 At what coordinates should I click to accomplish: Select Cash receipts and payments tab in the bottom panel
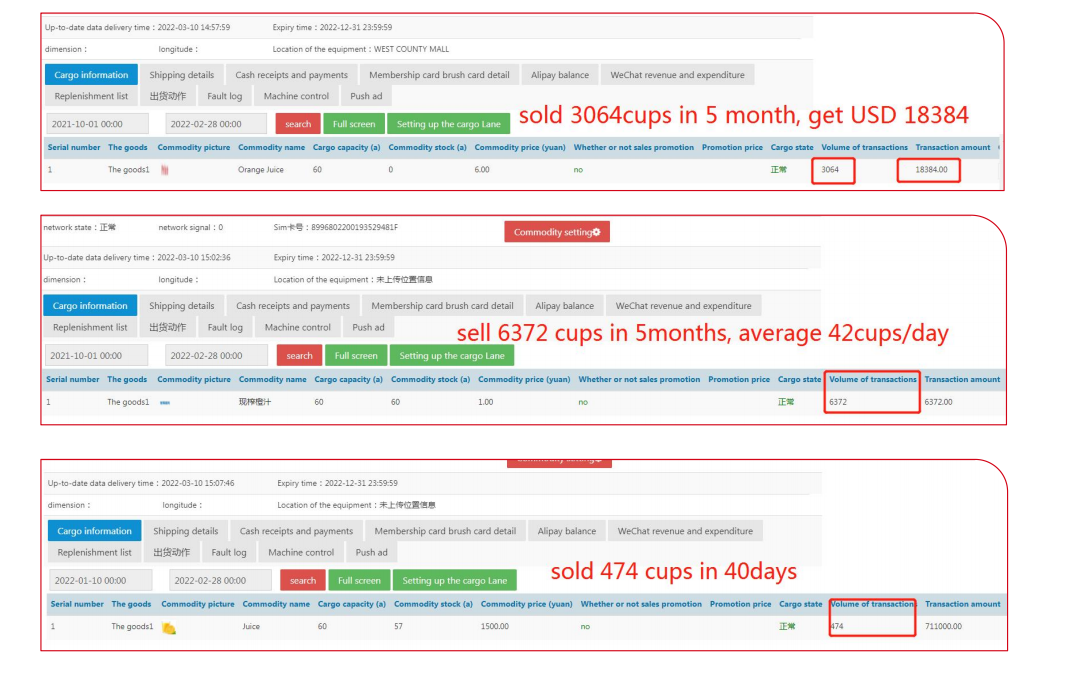click(x=296, y=531)
